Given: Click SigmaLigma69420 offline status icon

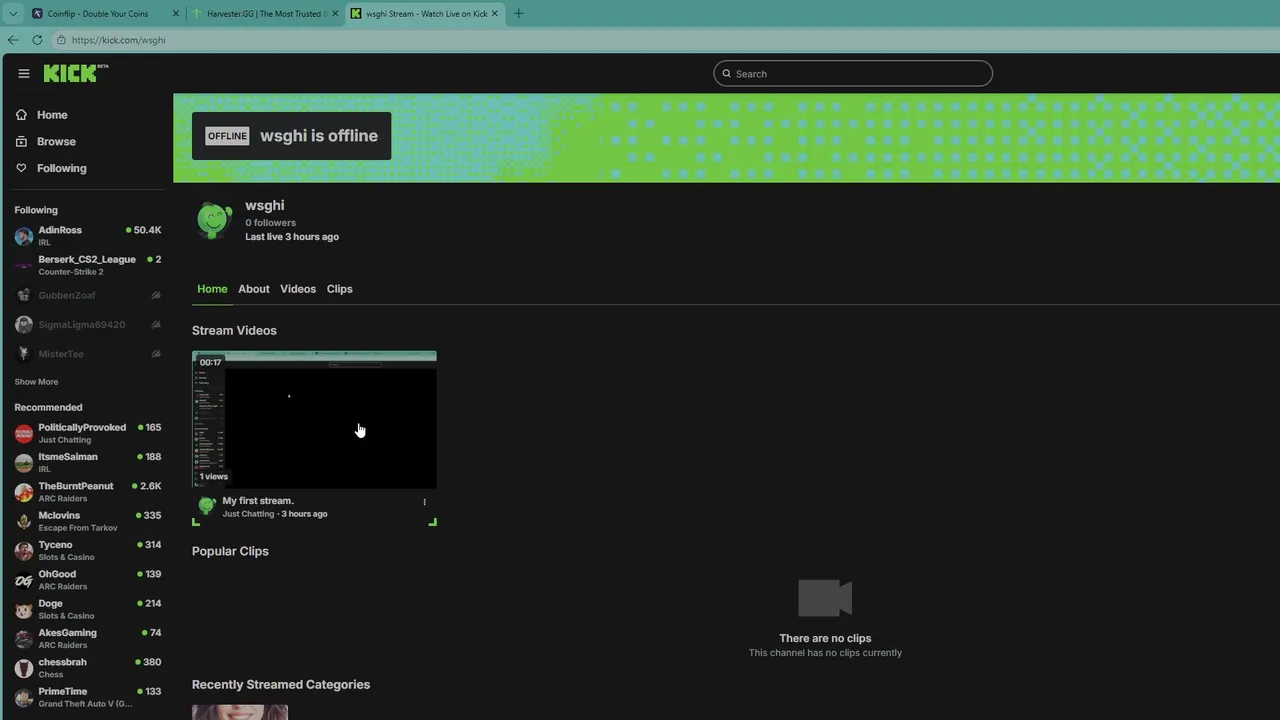Looking at the screenshot, I should [156, 325].
